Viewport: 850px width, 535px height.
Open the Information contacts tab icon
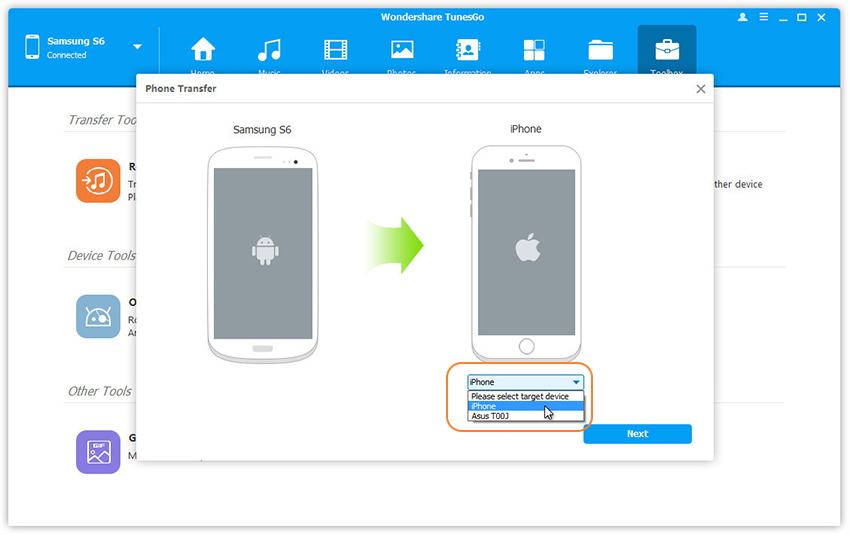[467, 49]
